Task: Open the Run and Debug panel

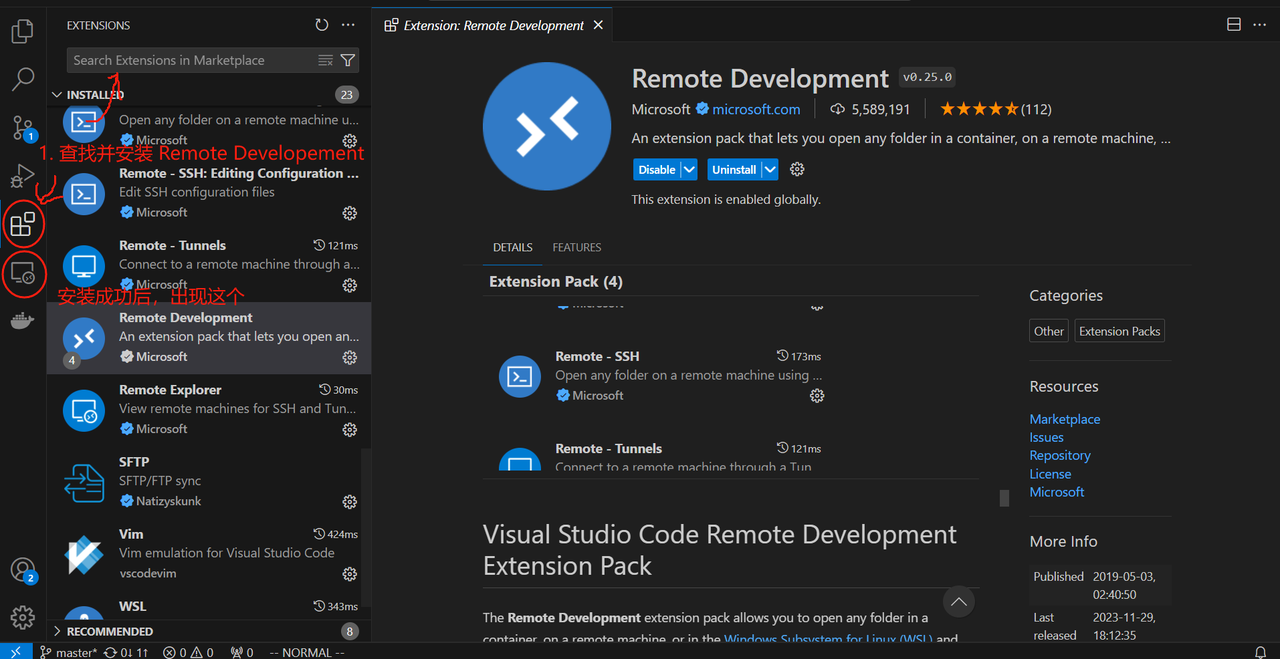Action: pyautogui.click(x=23, y=176)
